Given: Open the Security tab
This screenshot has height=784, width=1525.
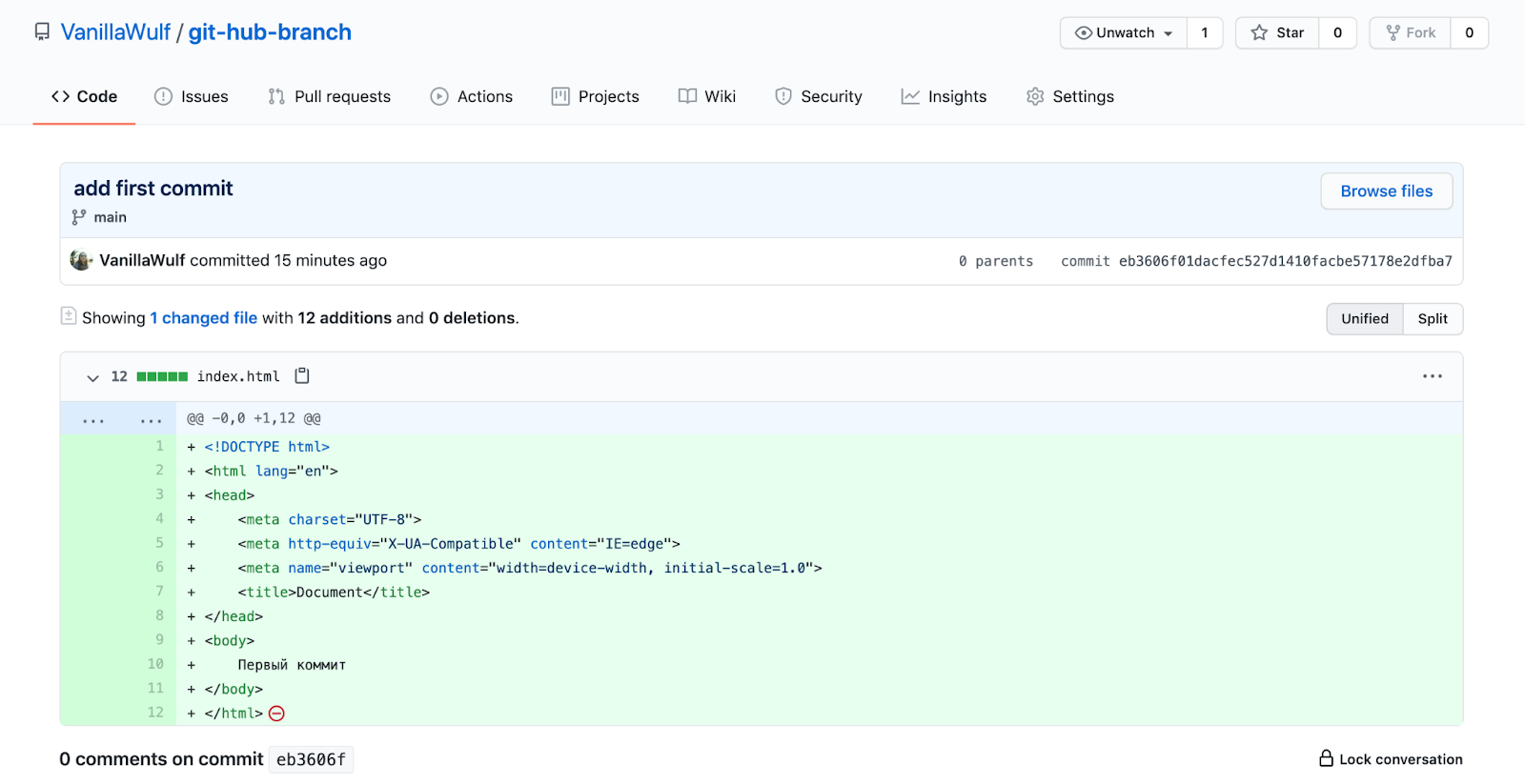Looking at the screenshot, I should [x=819, y=96].
